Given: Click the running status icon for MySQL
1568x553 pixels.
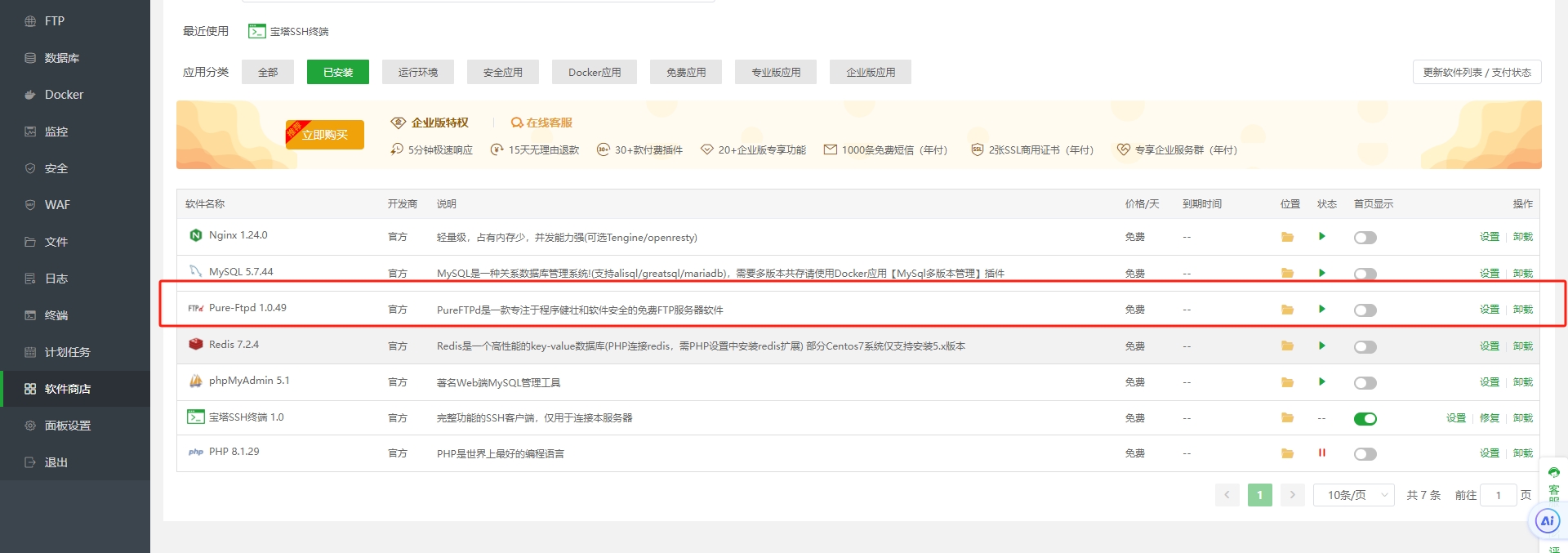Looking at the screenshot, I should [x=1321, y=273].
